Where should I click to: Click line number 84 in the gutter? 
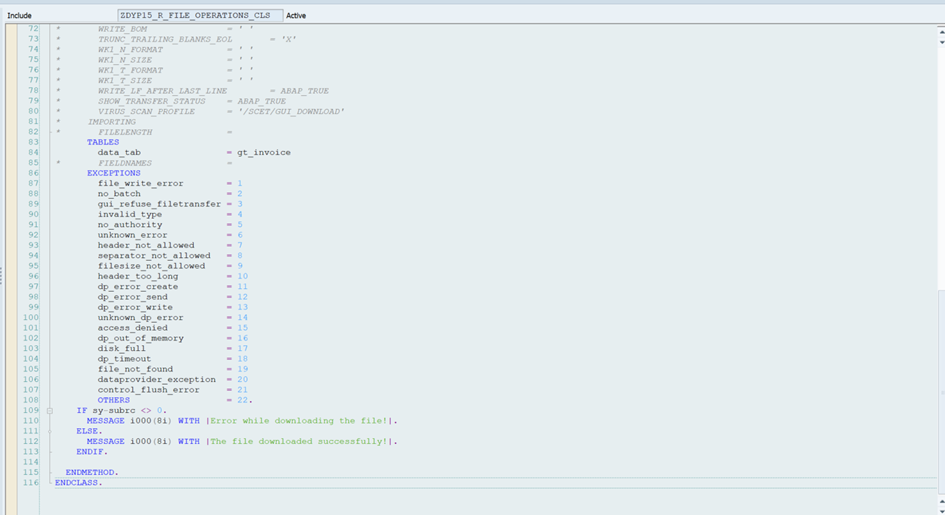coord(30,153)
